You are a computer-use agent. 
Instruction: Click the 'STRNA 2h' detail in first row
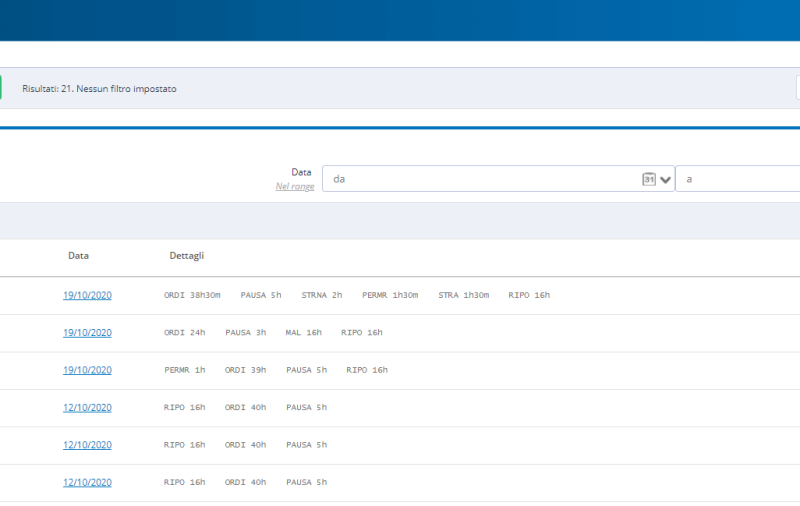click(x=321, y=295)
